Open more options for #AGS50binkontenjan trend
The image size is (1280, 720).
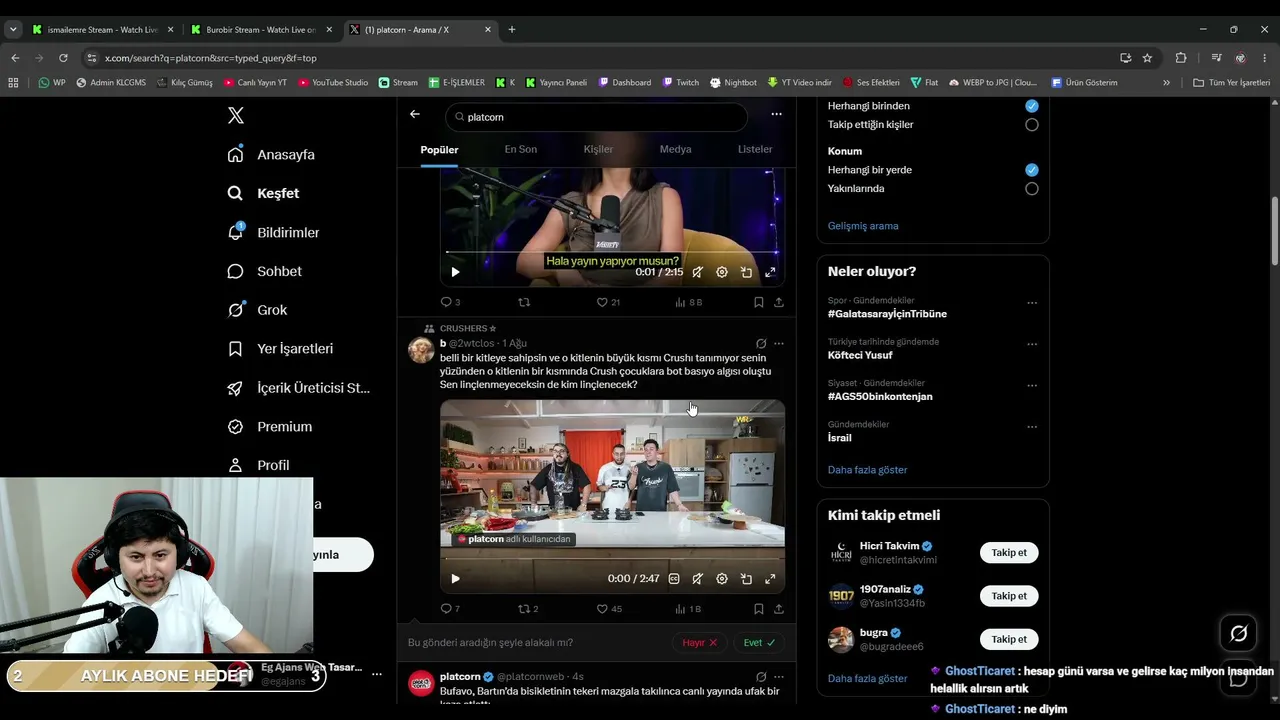[x=1032, y=386]
